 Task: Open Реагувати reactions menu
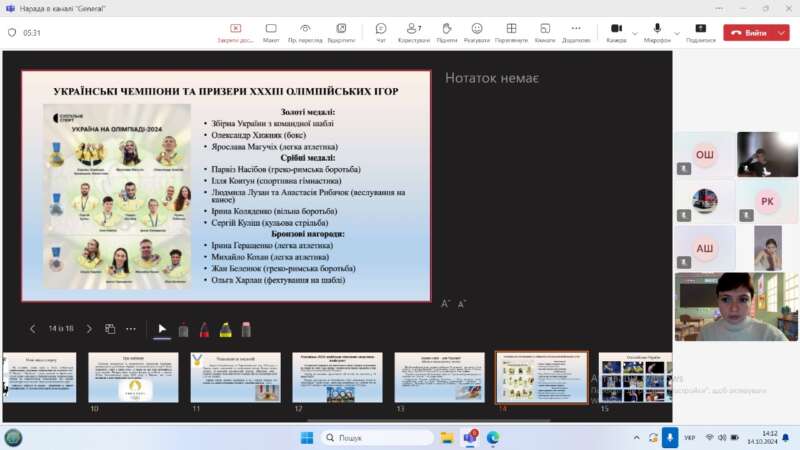pos(477,32)
